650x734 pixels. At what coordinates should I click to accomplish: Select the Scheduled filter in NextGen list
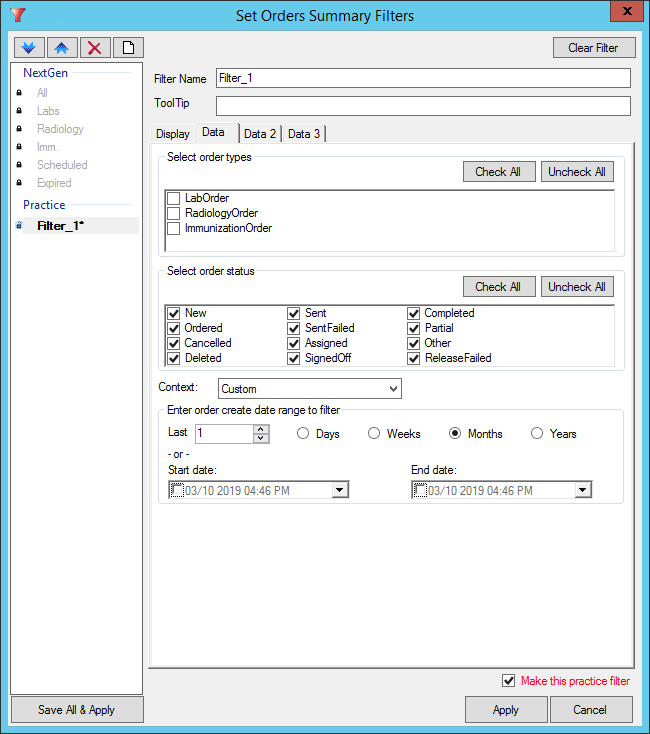[62, 165]
